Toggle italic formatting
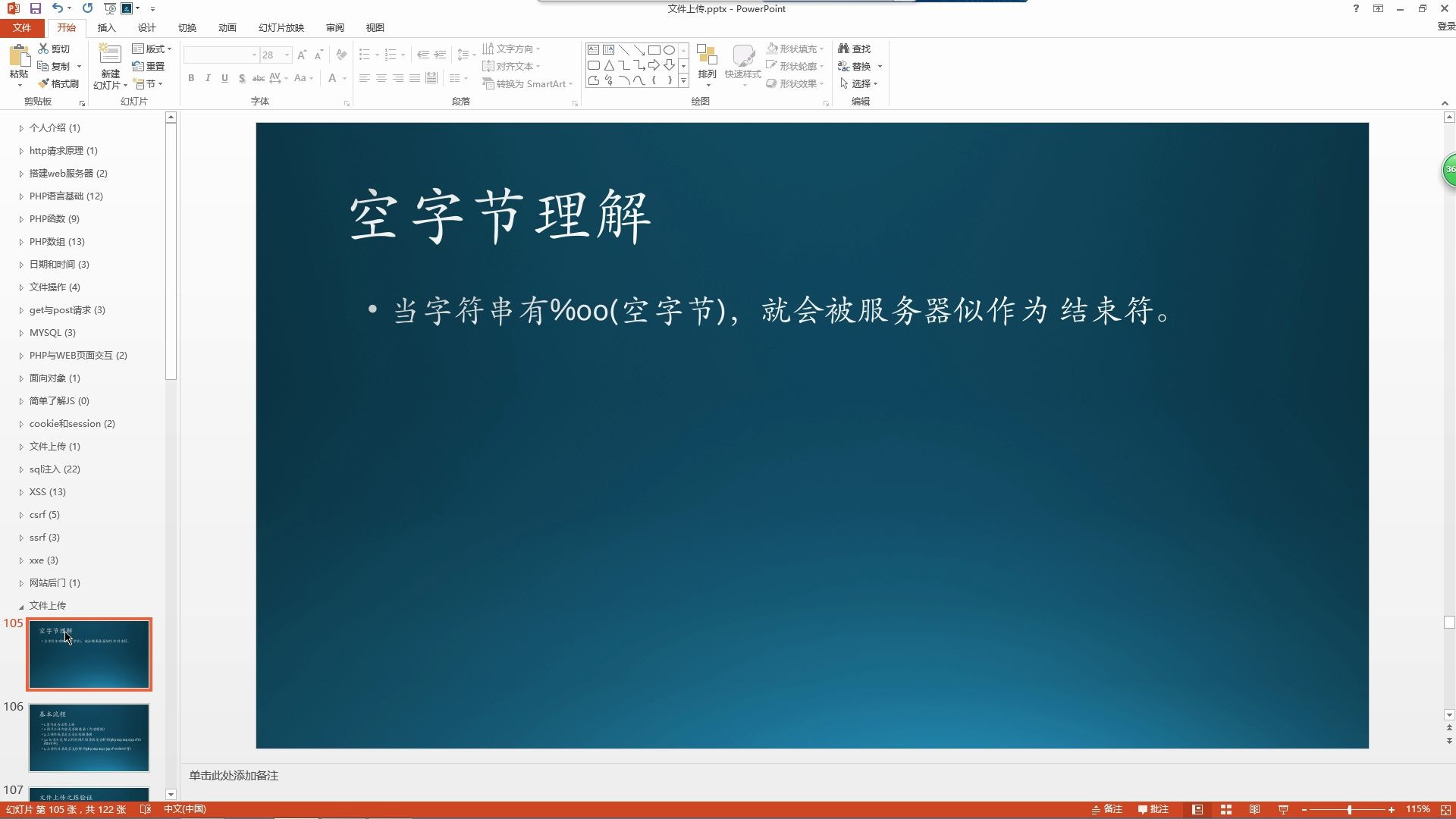 coord(207,78)
